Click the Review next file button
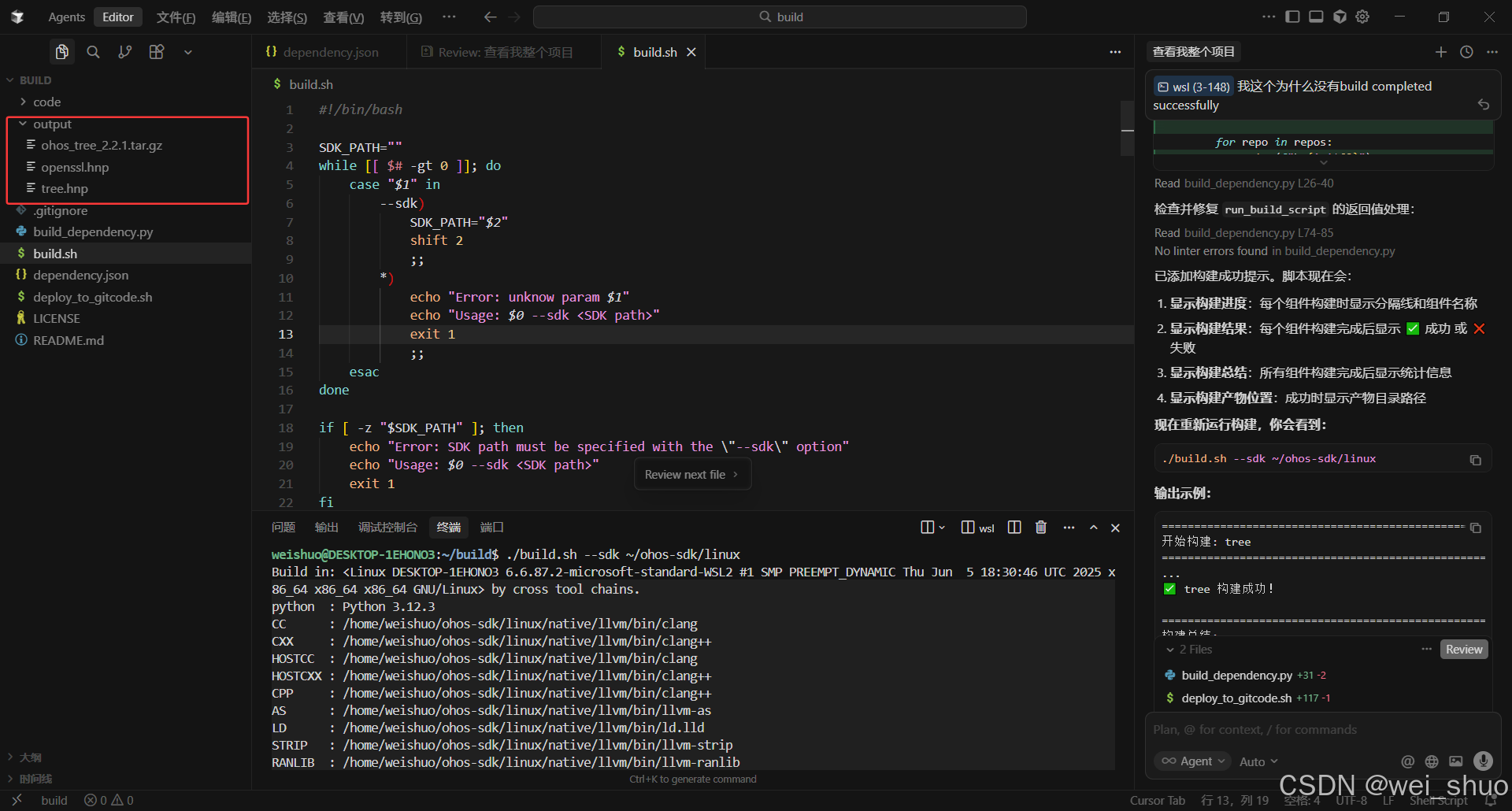Image resolution: width=1512 pixels, height=811 pixels. coord(692,475)
